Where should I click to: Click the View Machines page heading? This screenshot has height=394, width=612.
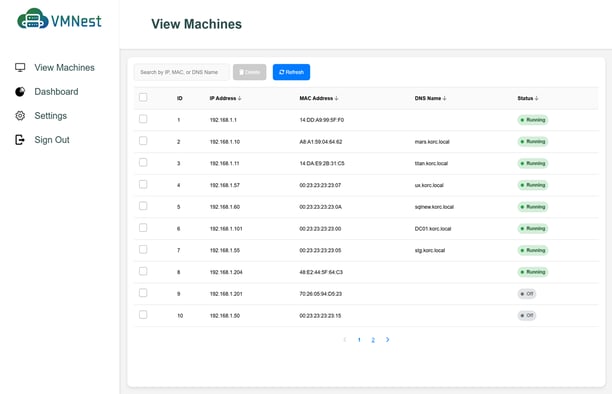196,24
